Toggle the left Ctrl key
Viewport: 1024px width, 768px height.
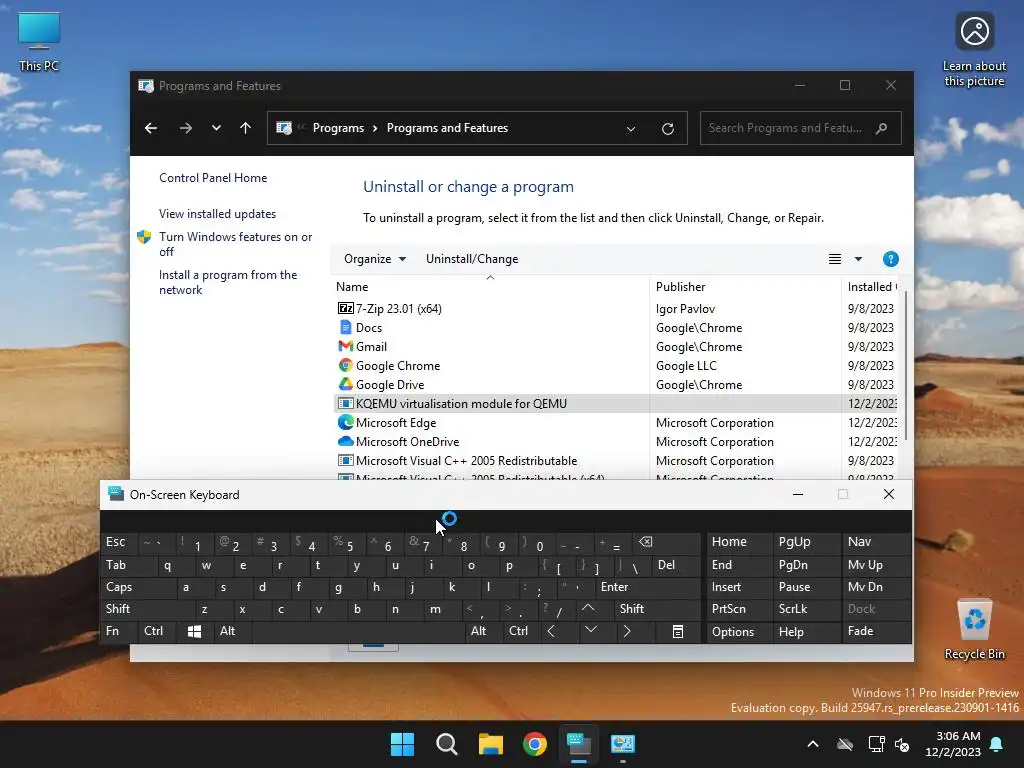(x=159, y=631)
